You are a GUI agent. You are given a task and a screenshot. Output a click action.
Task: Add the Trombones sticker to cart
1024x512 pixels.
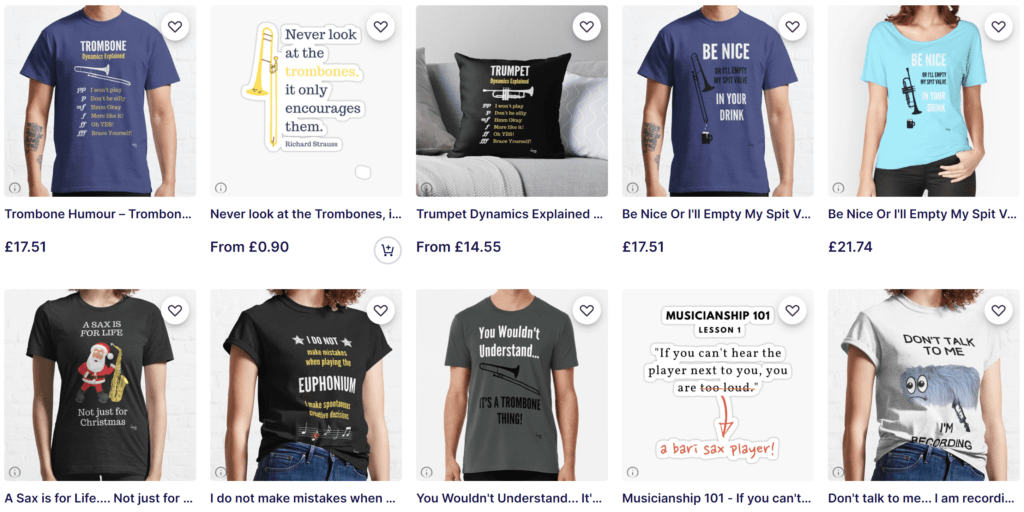coord(388,250)
